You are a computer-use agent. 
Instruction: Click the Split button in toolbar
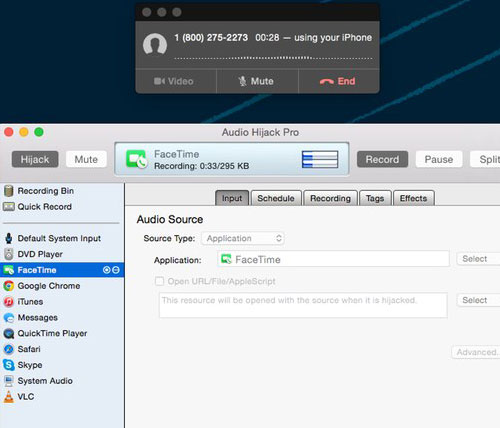485,159
